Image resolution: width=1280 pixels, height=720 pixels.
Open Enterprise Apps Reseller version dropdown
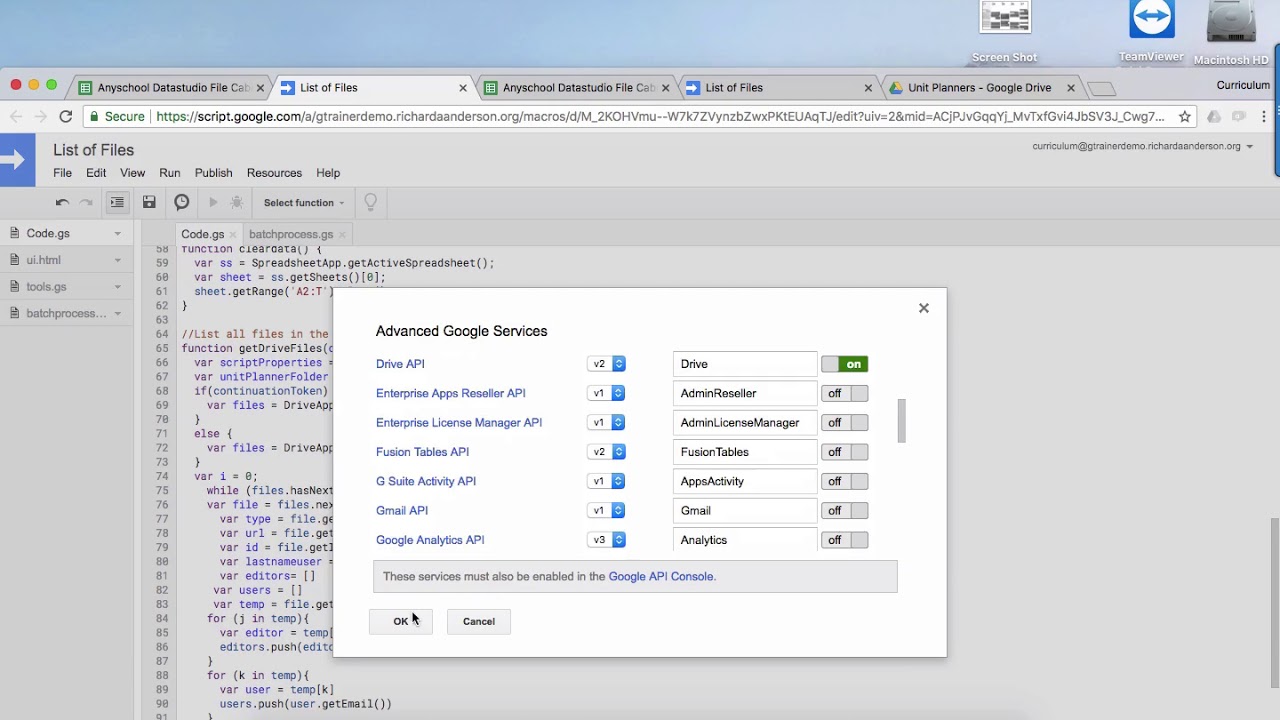coord(606,393)
